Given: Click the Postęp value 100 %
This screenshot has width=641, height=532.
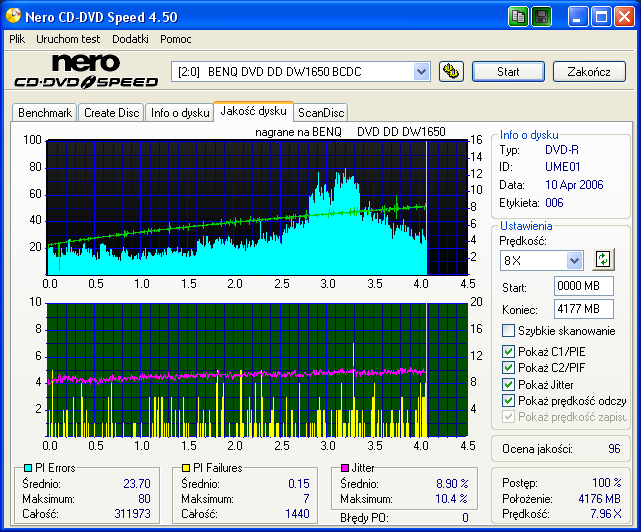Looking at the screenshot, I should click(x=607, y=483).
